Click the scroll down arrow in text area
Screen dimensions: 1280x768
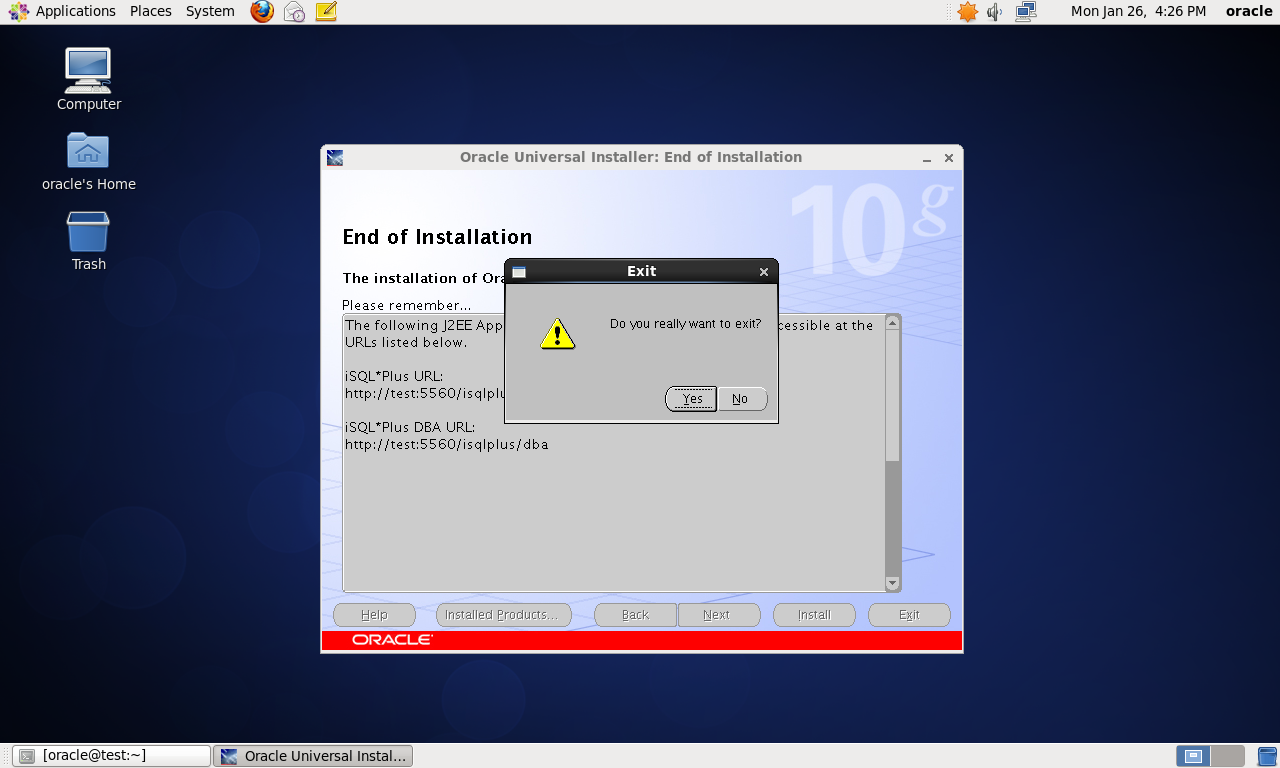pyautogui.click(x=893, y=583)
